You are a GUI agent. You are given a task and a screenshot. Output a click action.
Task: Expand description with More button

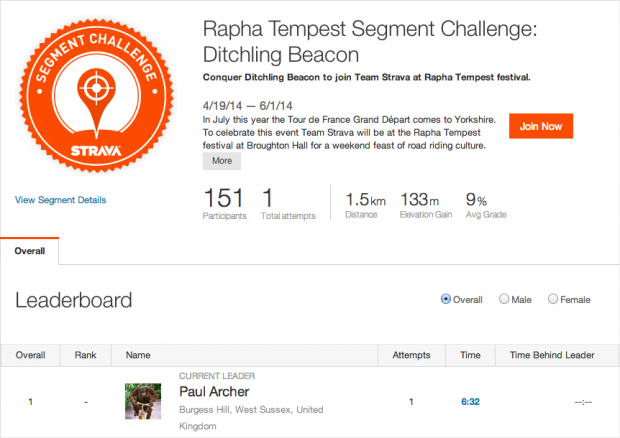coord(222,160)
